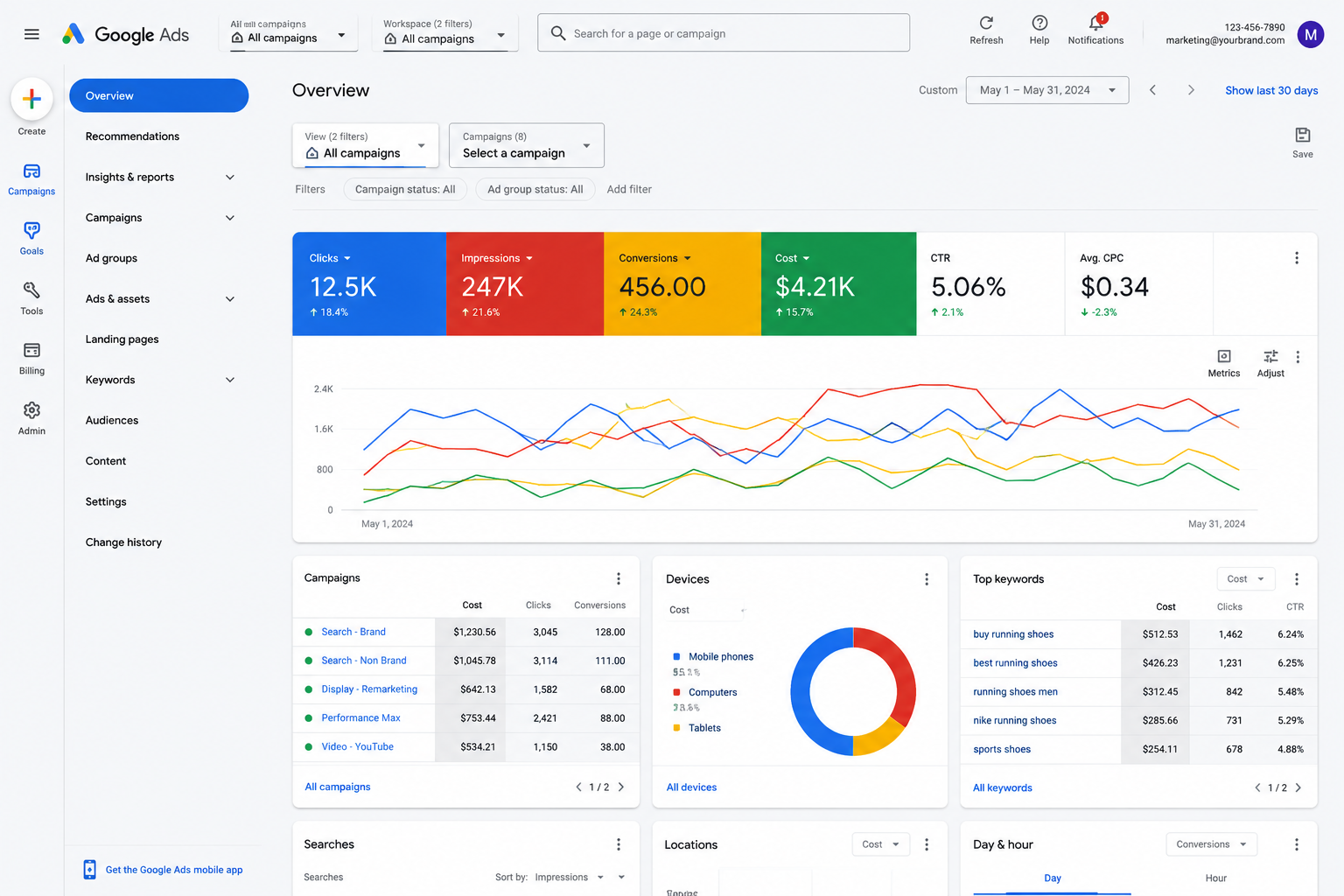
Task: Open Campaigns card more options
Action: [x=619, y=578]
